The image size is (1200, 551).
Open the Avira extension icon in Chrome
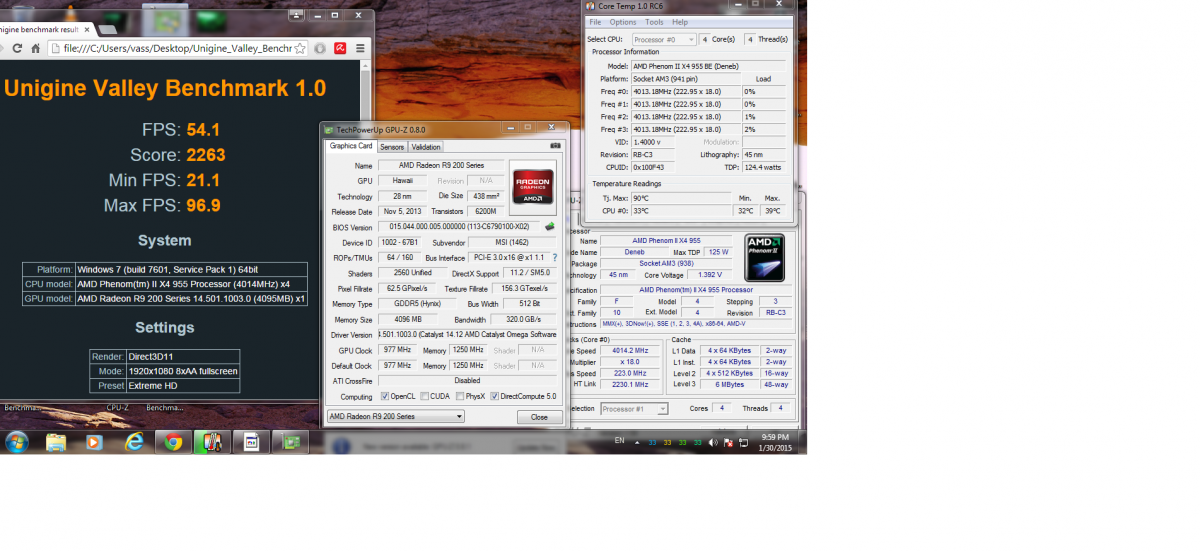(340, 48)
